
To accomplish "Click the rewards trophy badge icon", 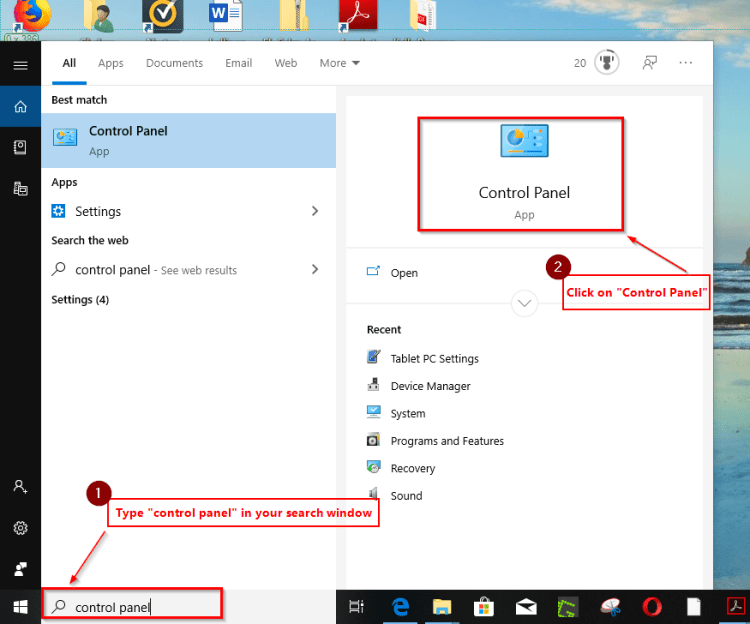I will pos(606,63).
